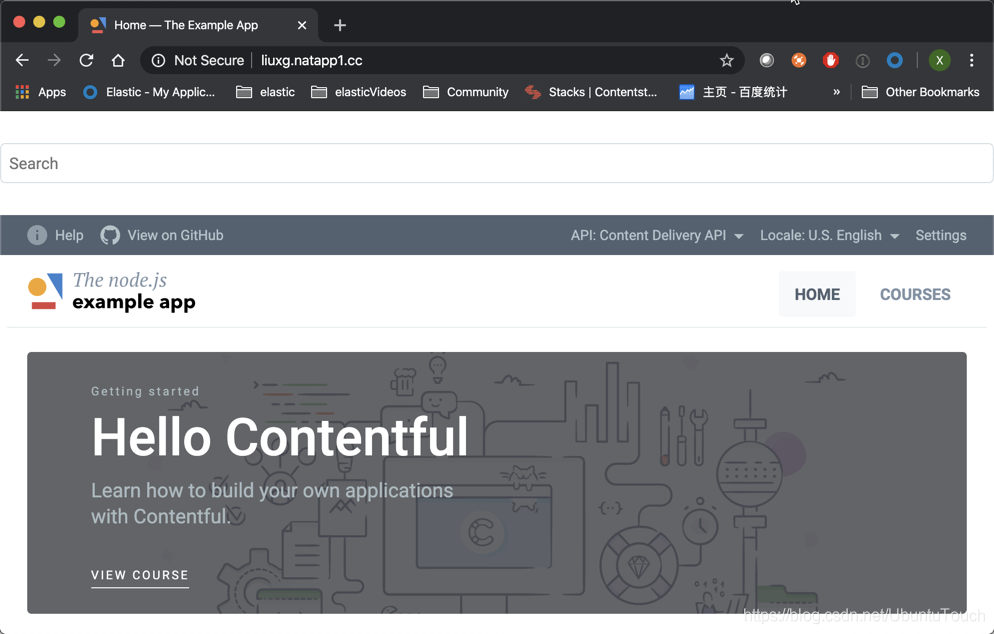This screenshot has width=994, height=634.
Task: Click The node.js example app title text
Action: (x=134, y=291)
